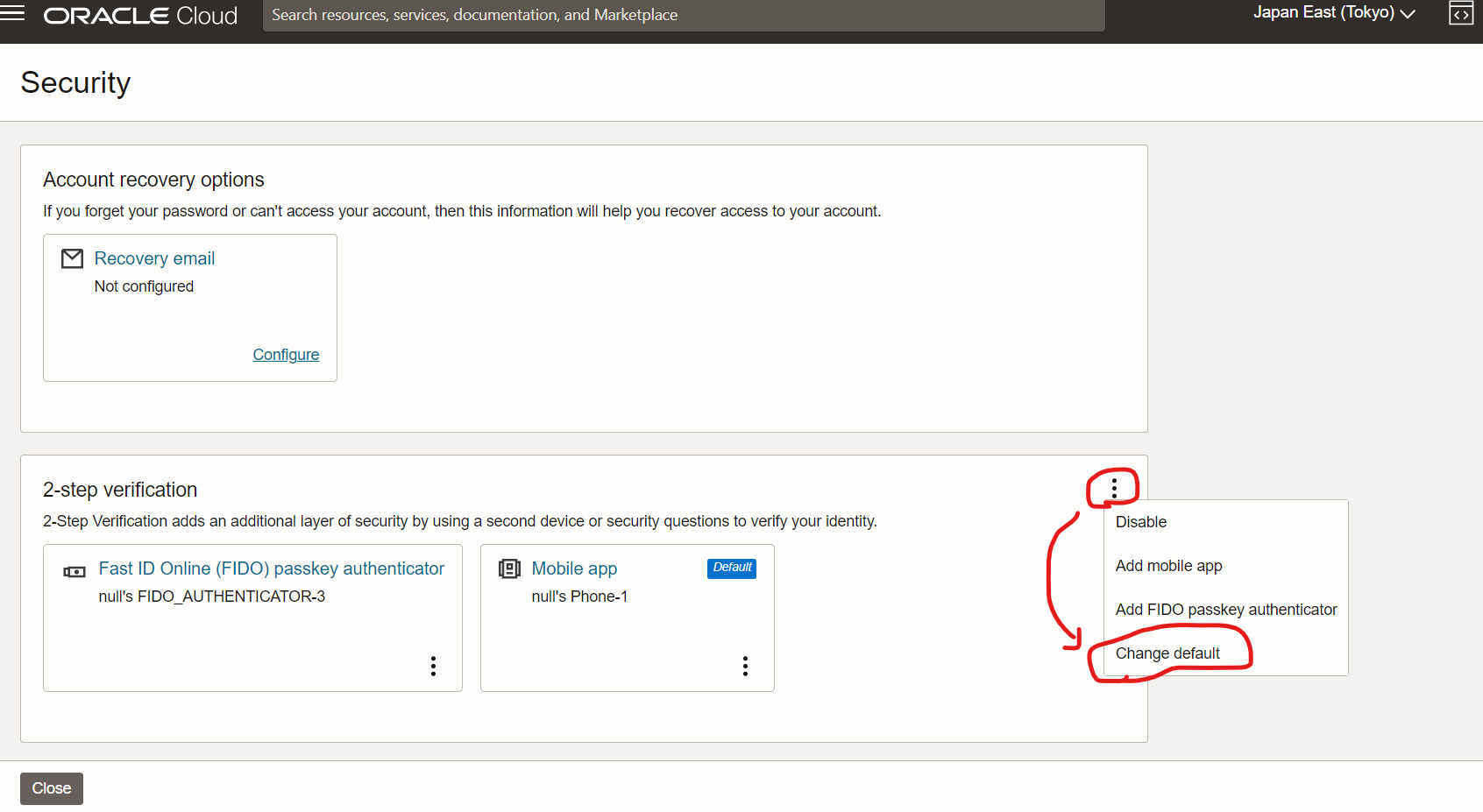Select Disable from the actions menu
The height and width of the screenshot is (812, 1483).
1225,522
